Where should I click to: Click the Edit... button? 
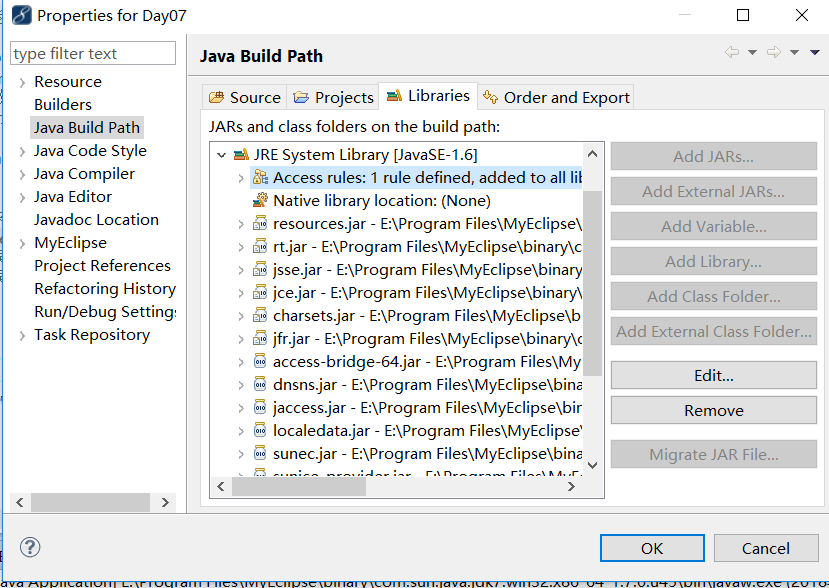tap(714, 375)
